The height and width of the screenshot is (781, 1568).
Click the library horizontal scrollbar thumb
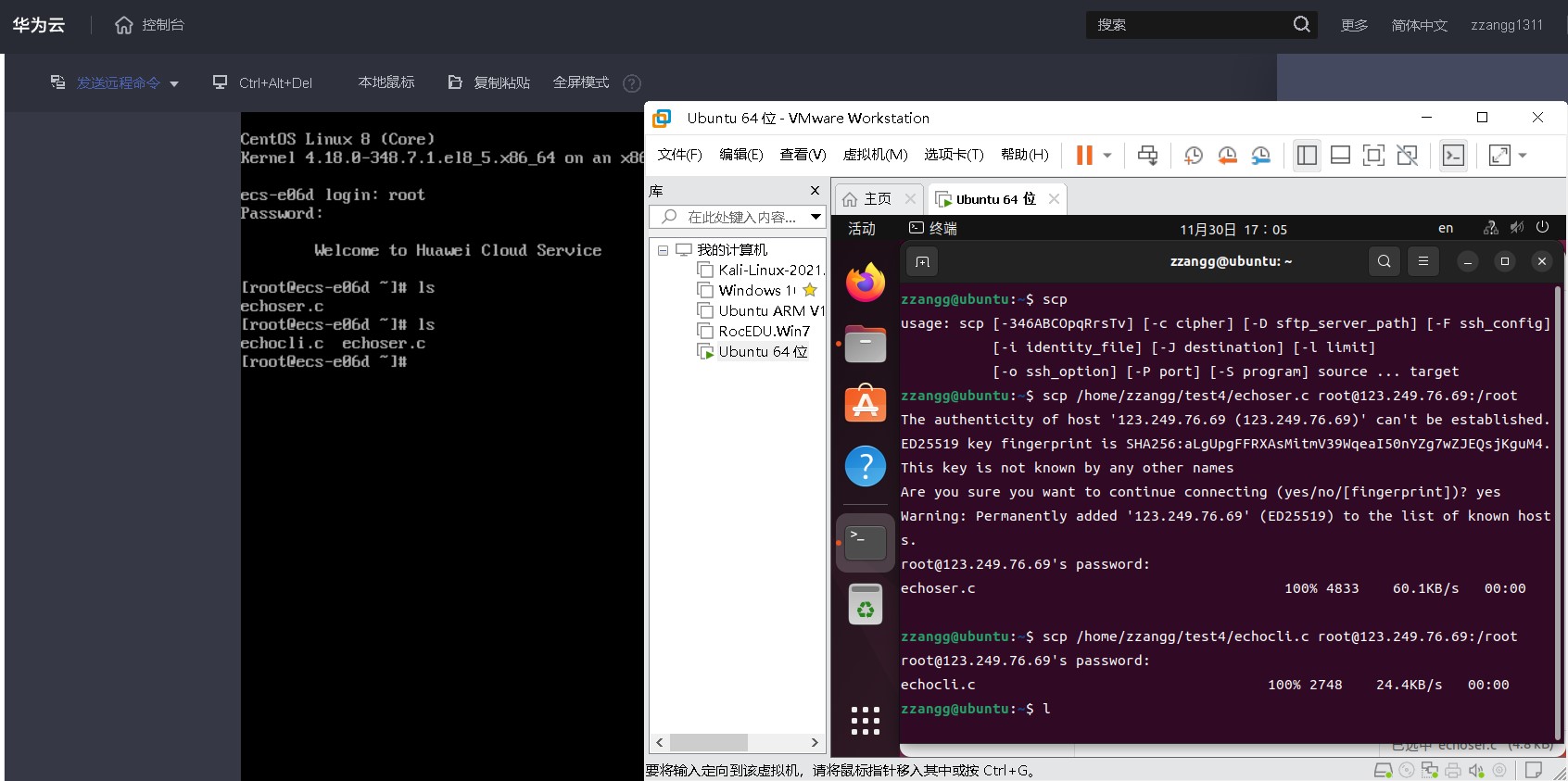click(709, 743)
